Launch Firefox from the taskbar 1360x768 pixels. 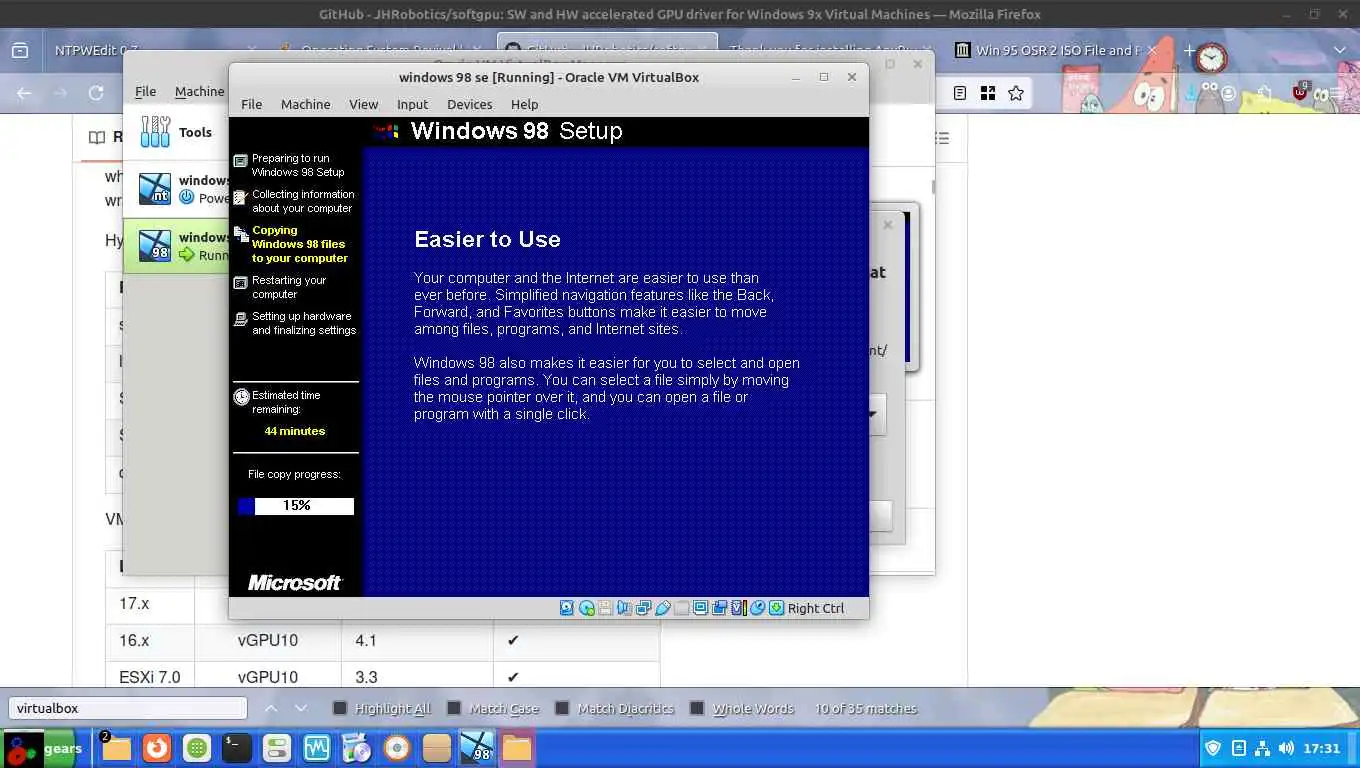tap(155, 748)
